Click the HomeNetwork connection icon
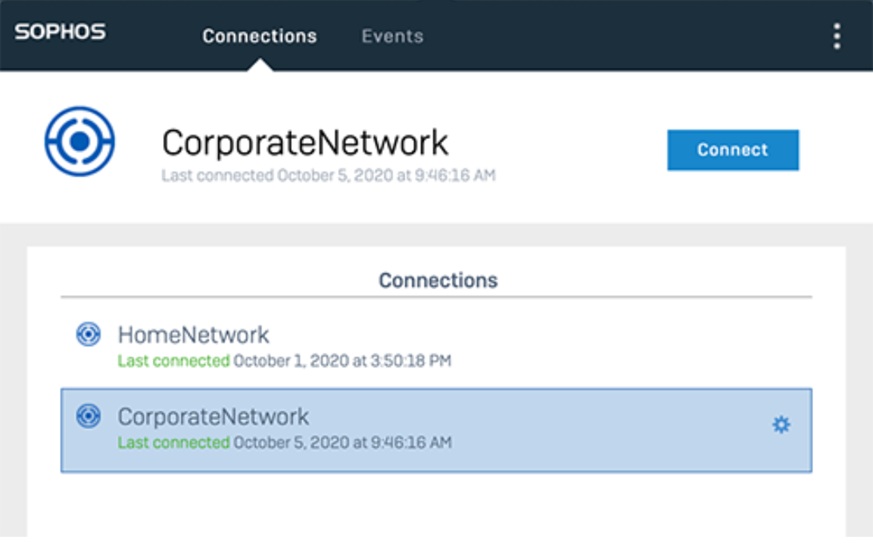 (88, 334)
